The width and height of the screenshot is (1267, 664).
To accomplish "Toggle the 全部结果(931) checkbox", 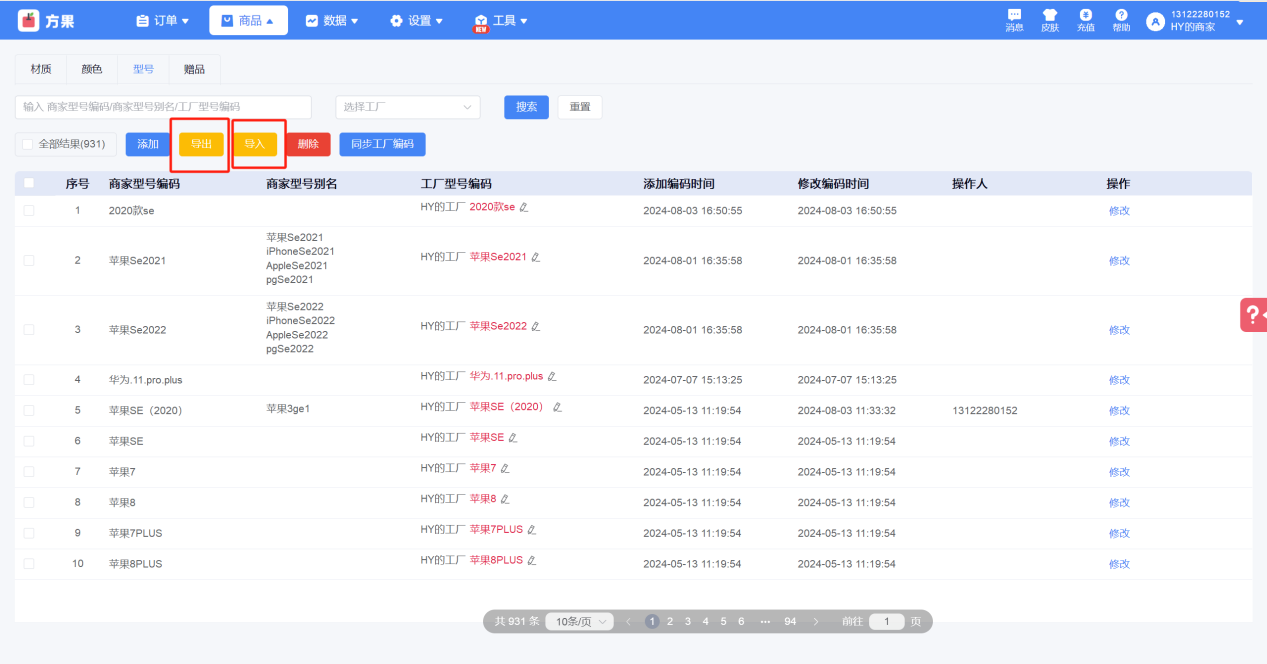I will [x=28, y=144].
